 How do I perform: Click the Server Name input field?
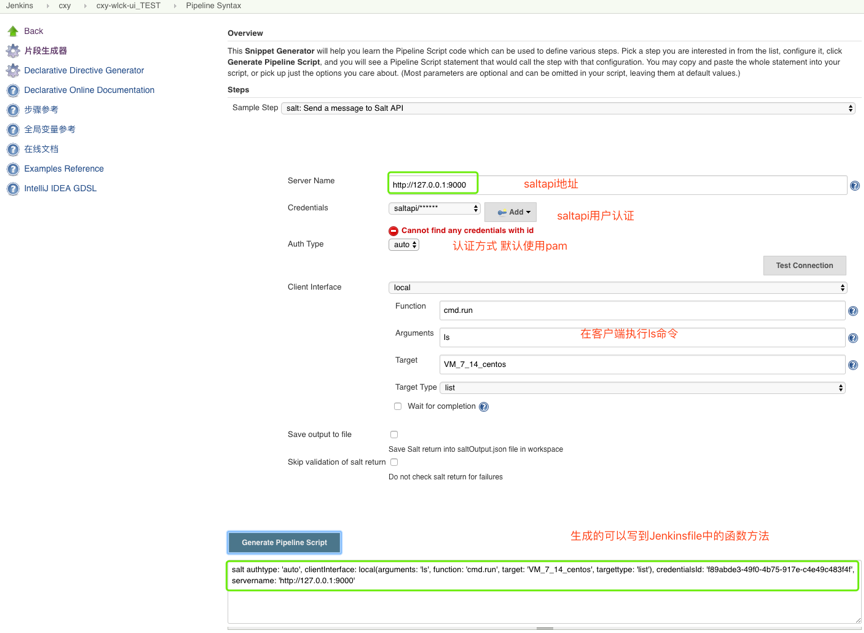[x=433, y=185]
